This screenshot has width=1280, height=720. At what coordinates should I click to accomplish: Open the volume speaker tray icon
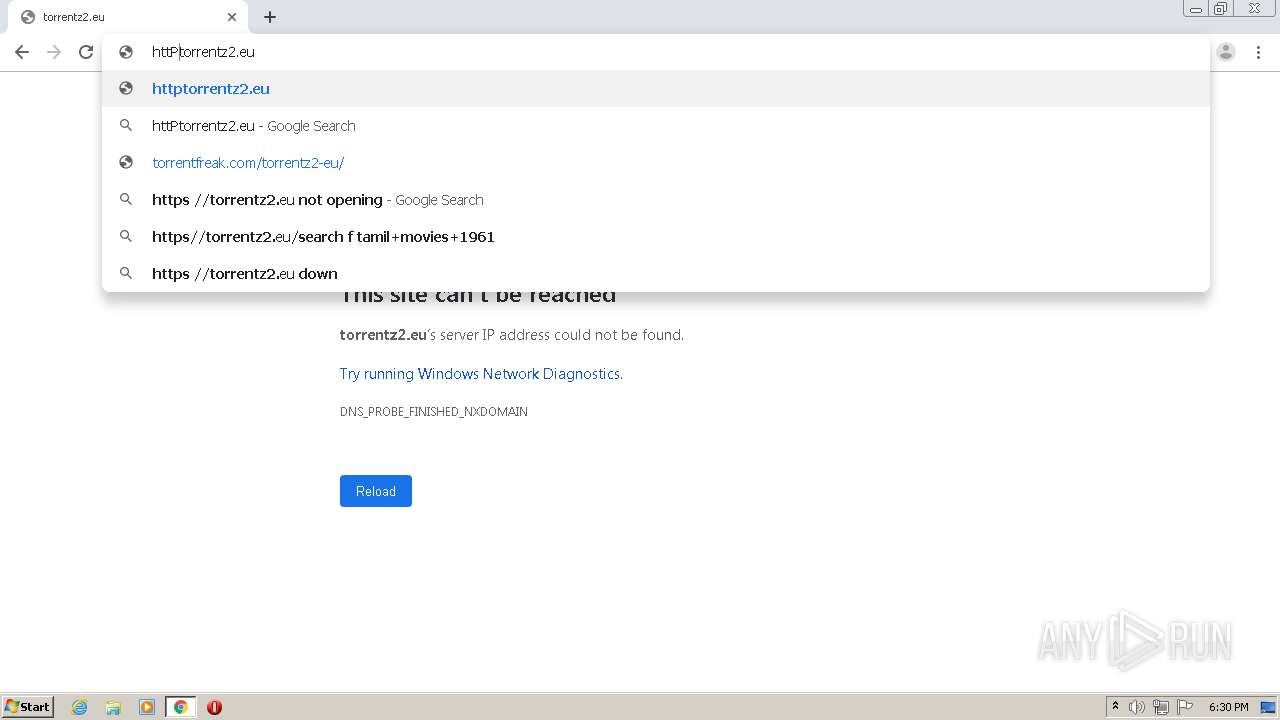click(1137, 707)
